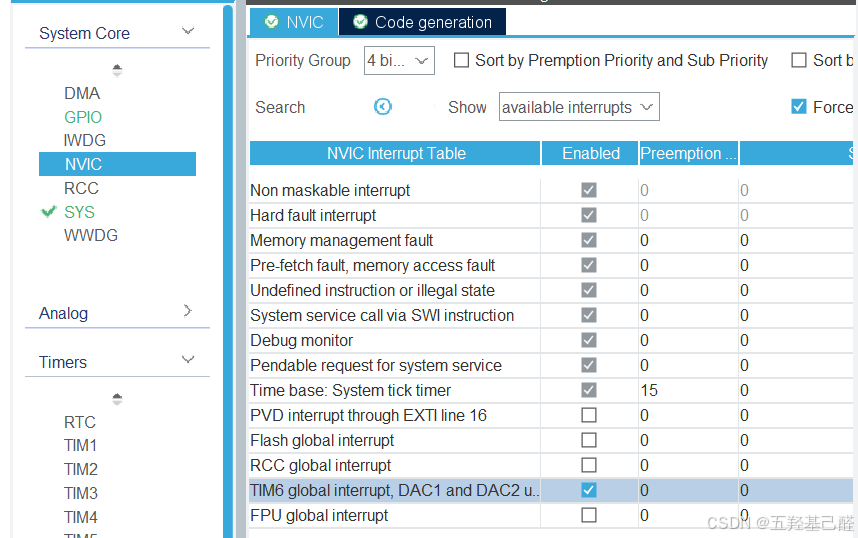Enable Sort by Premption Priority and Sub Priority

point(461,60)
